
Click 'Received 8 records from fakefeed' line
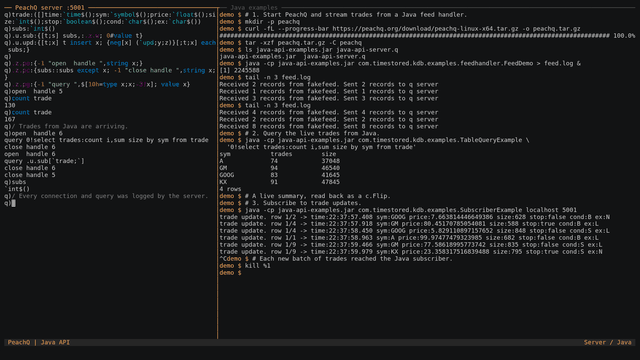coord(329,126)
